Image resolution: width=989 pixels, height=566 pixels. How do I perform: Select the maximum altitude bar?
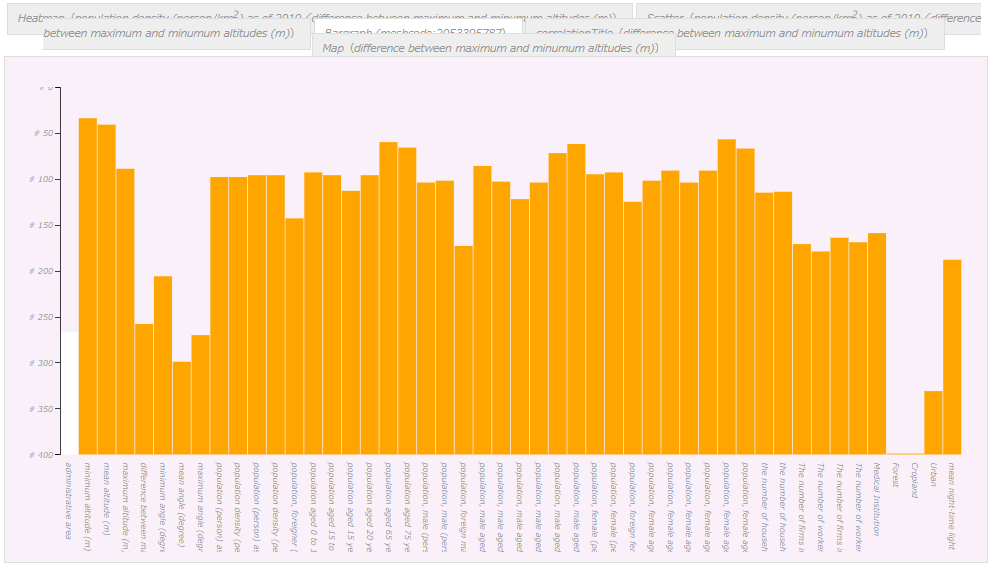coord(125,311)
